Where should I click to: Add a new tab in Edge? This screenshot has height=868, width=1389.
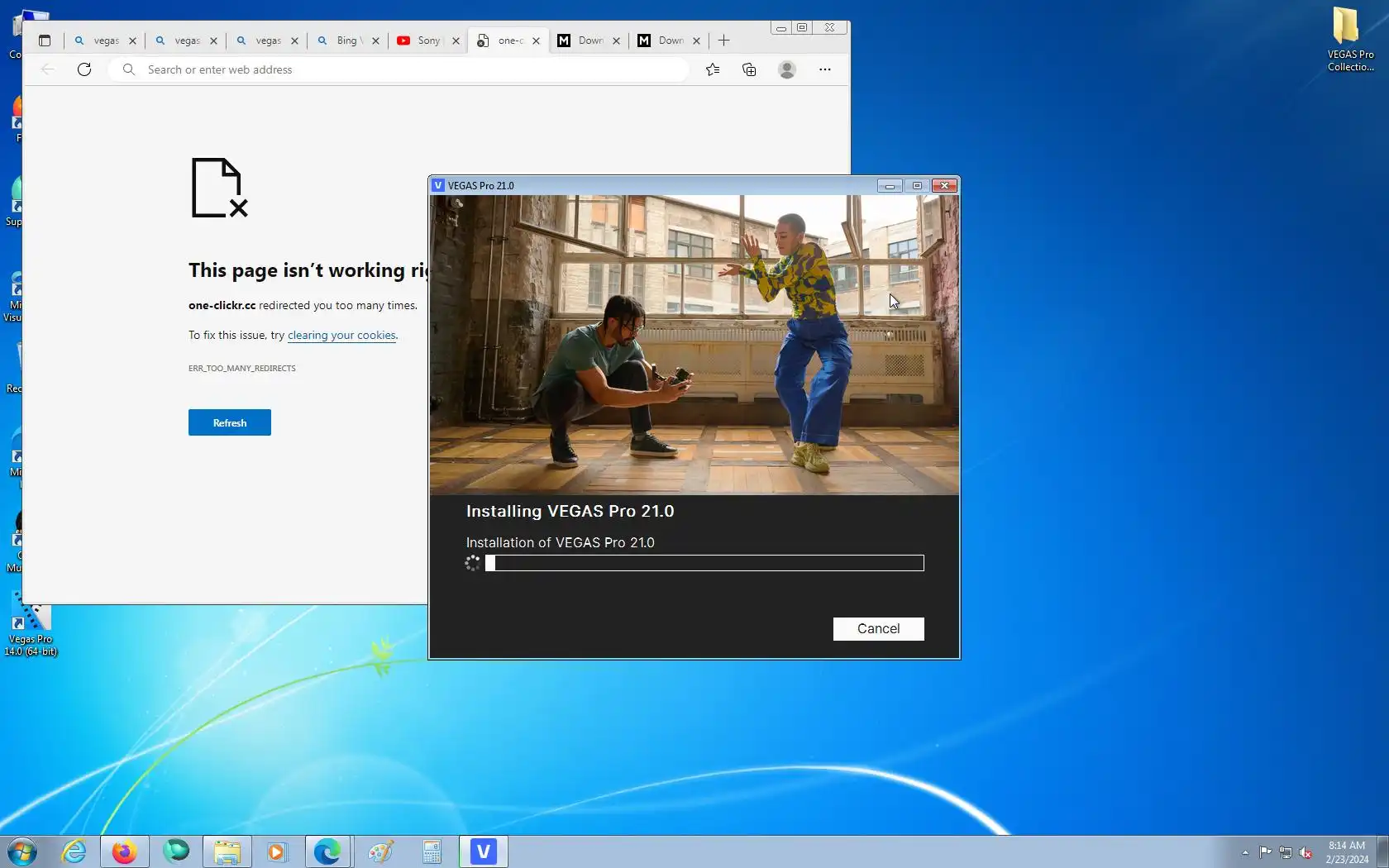[x=724, y=41]
